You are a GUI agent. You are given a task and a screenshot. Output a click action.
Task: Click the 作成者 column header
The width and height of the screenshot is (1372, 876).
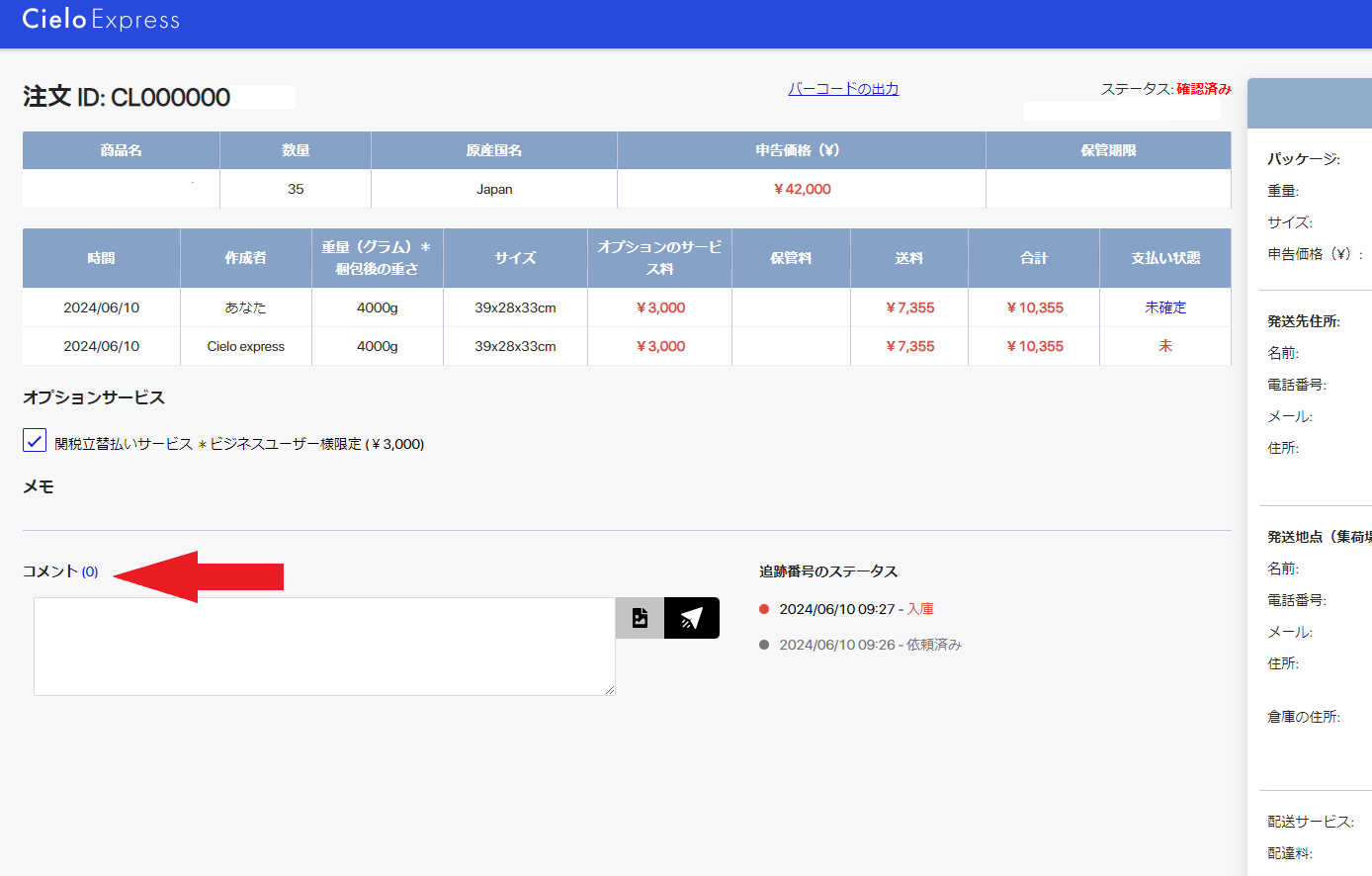point(246,258)
